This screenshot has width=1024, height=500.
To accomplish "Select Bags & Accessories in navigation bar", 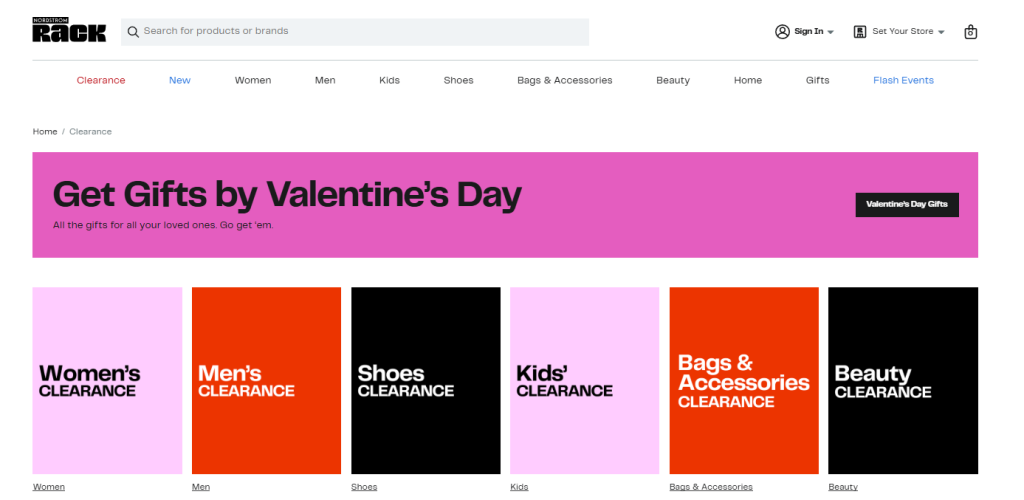I will point(564,80).
